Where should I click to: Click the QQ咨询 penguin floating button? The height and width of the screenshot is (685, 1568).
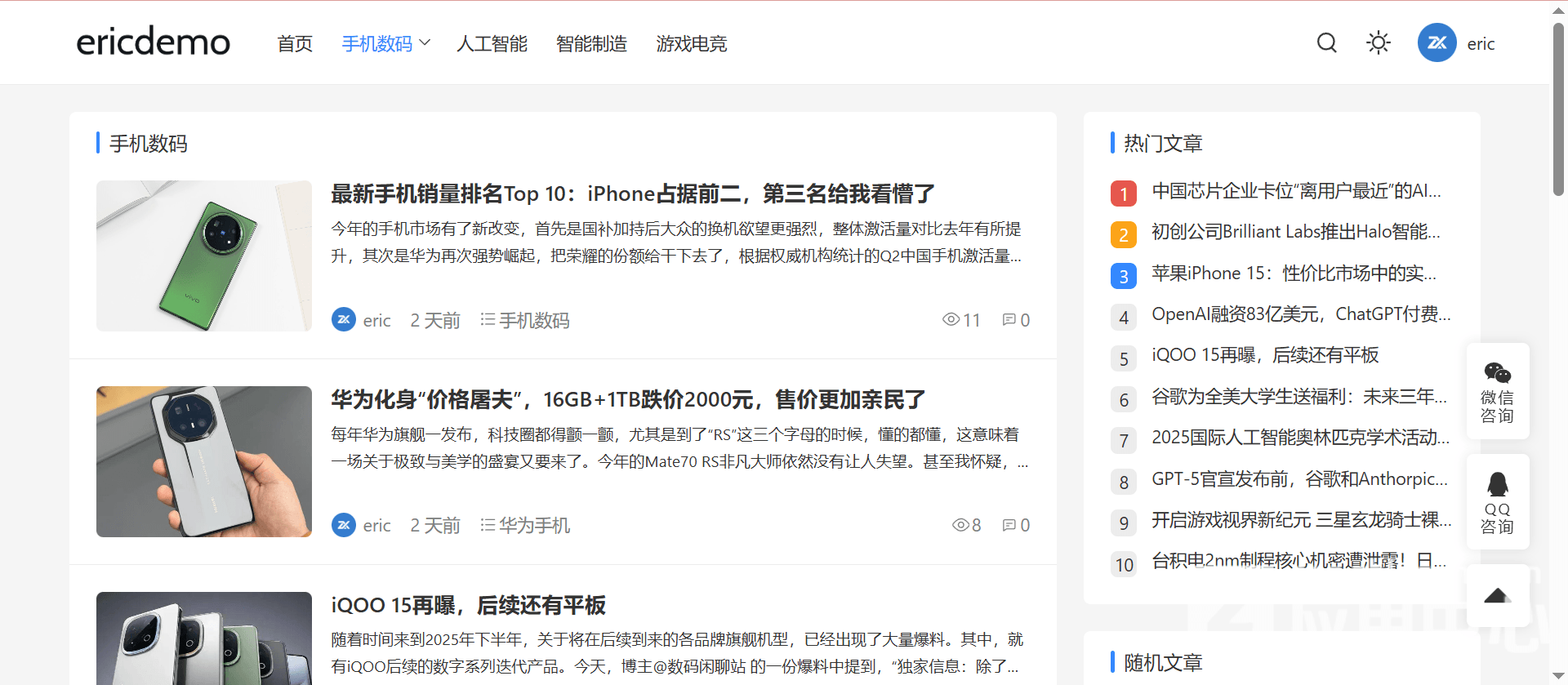click(1498, 502)
